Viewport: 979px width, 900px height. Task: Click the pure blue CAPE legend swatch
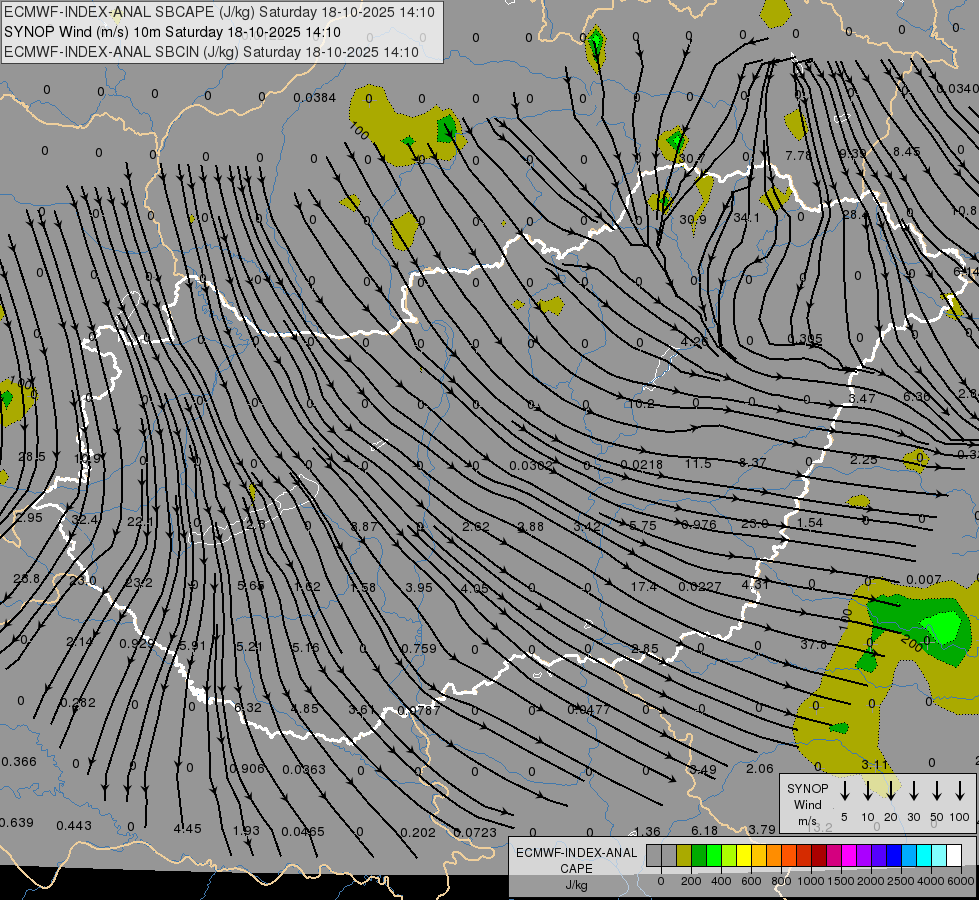894,855
